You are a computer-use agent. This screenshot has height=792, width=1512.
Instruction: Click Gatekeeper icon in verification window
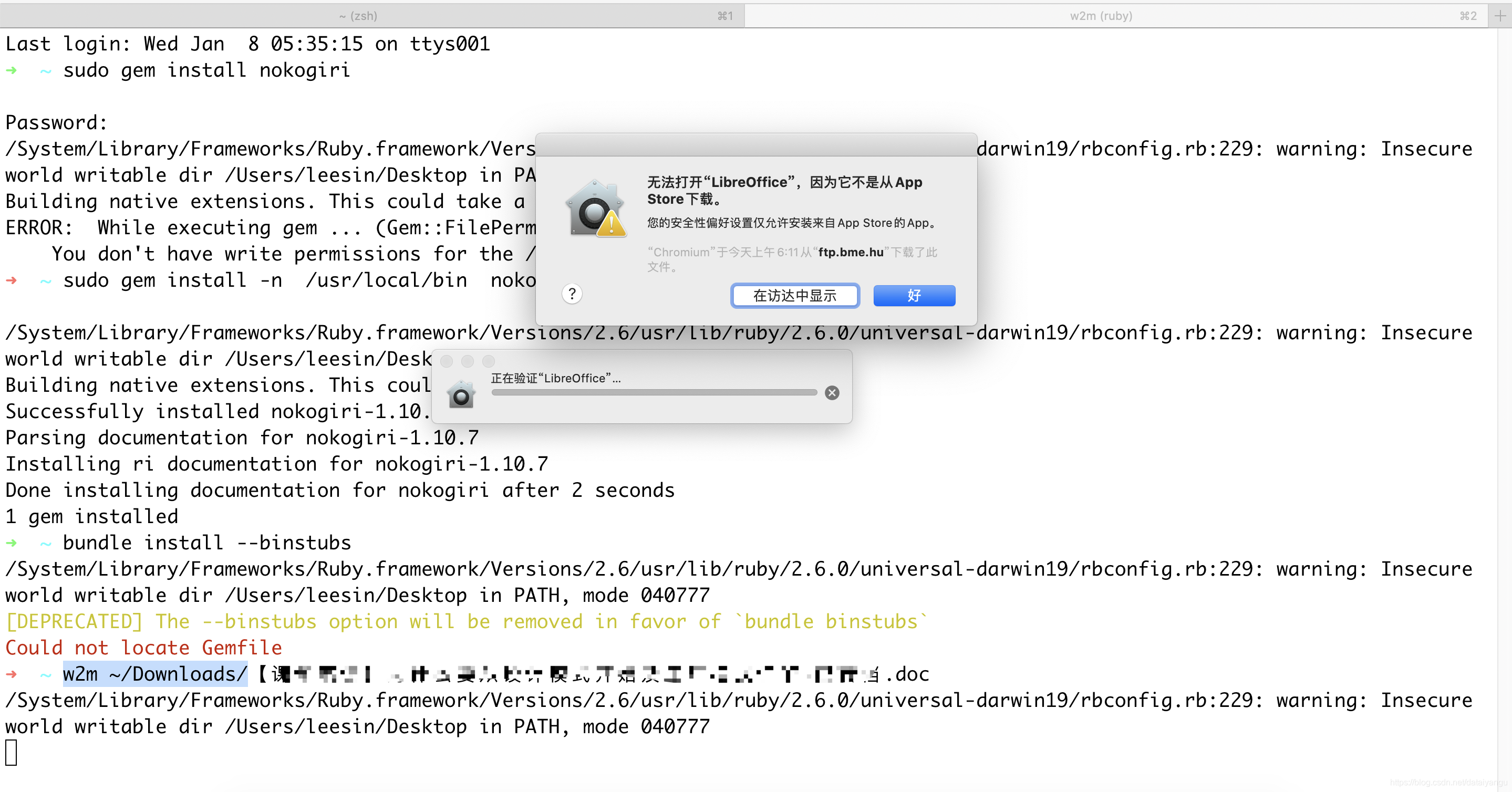point(461,394)
